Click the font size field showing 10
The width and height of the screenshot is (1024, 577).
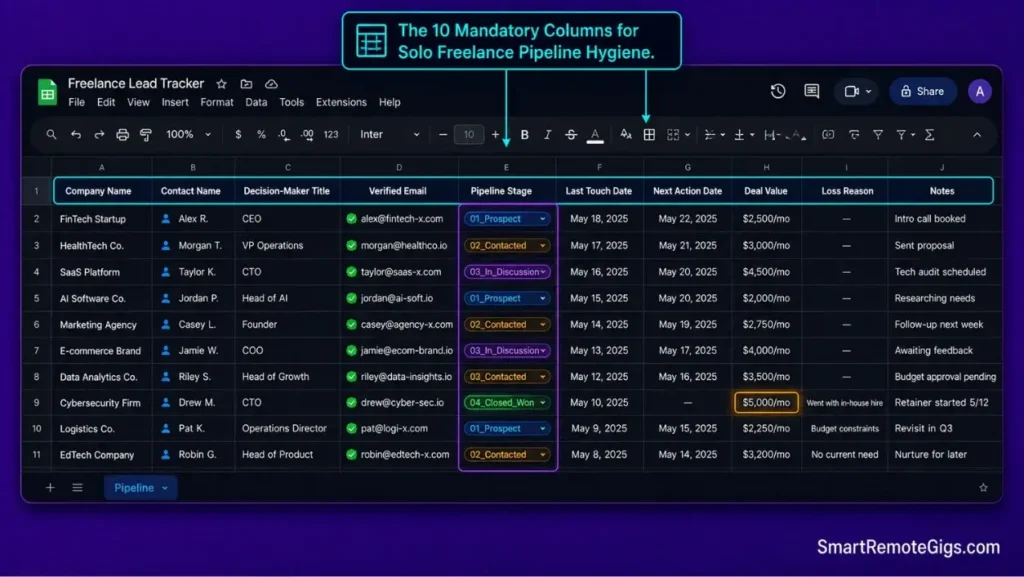(469, 134)
